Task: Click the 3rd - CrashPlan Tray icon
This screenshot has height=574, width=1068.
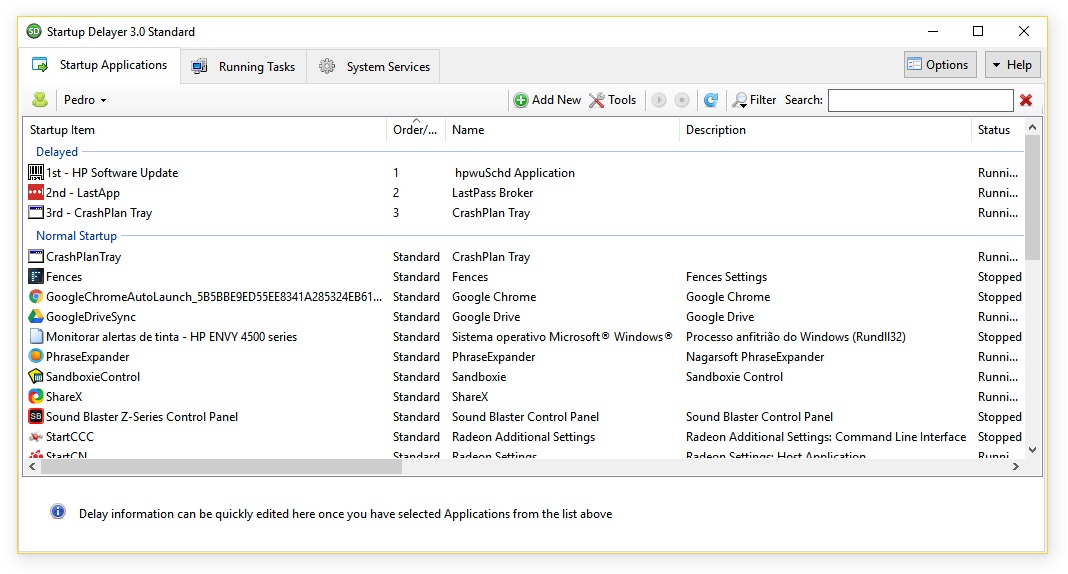Action: pyautogui.click(x=36, y=212)
